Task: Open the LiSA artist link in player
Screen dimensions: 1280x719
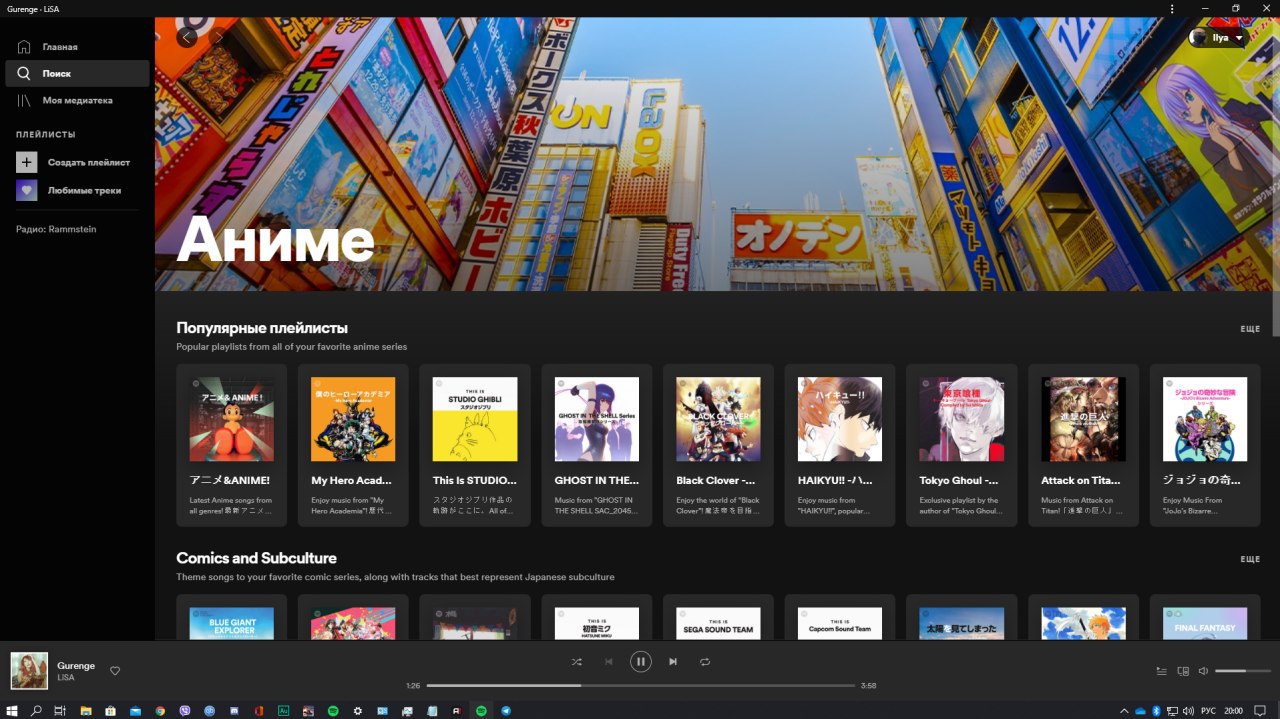Action: [x=66, y=678]
